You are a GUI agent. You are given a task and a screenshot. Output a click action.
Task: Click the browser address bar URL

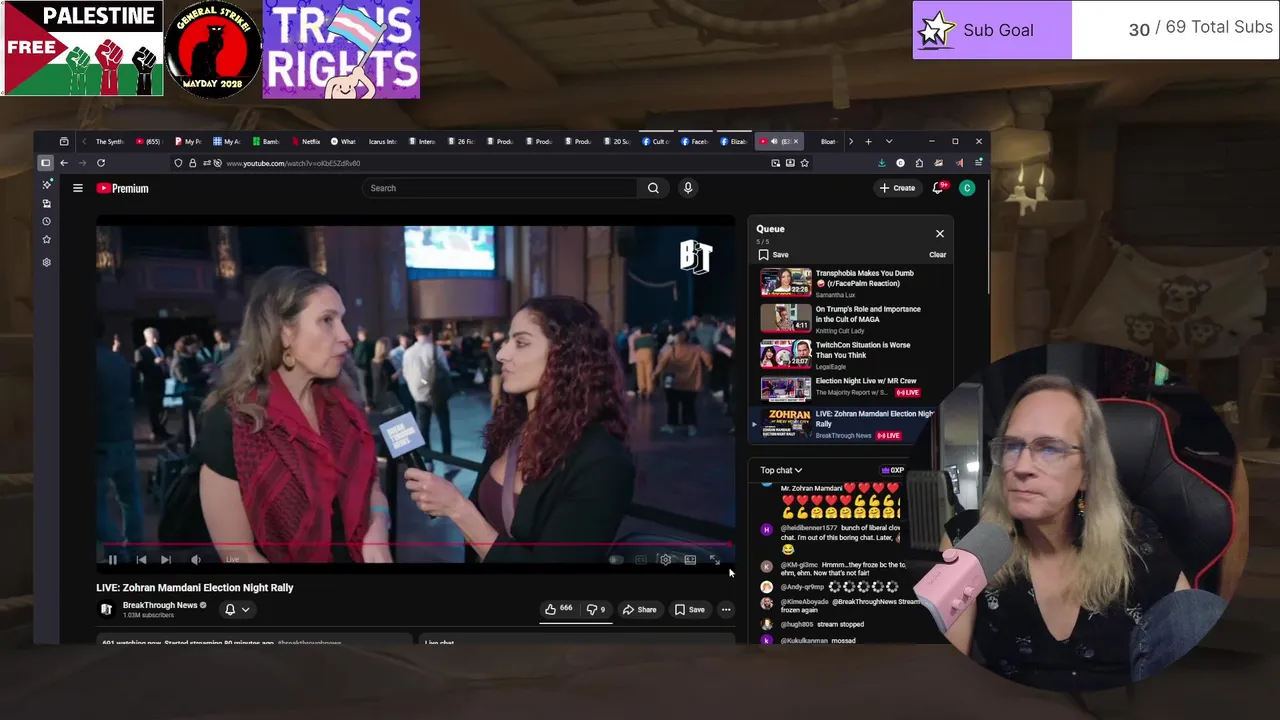coord(293,163)
